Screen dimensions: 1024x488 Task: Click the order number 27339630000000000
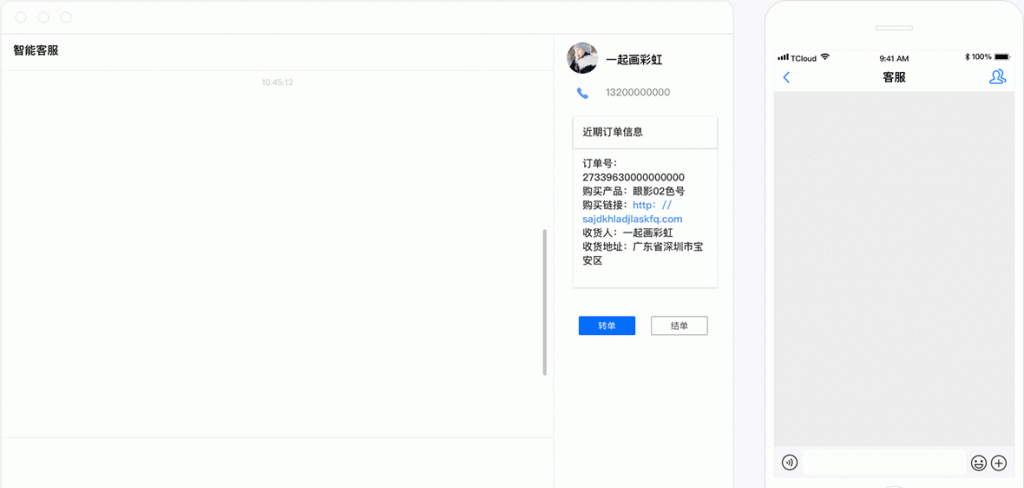[x=633, y=177]
